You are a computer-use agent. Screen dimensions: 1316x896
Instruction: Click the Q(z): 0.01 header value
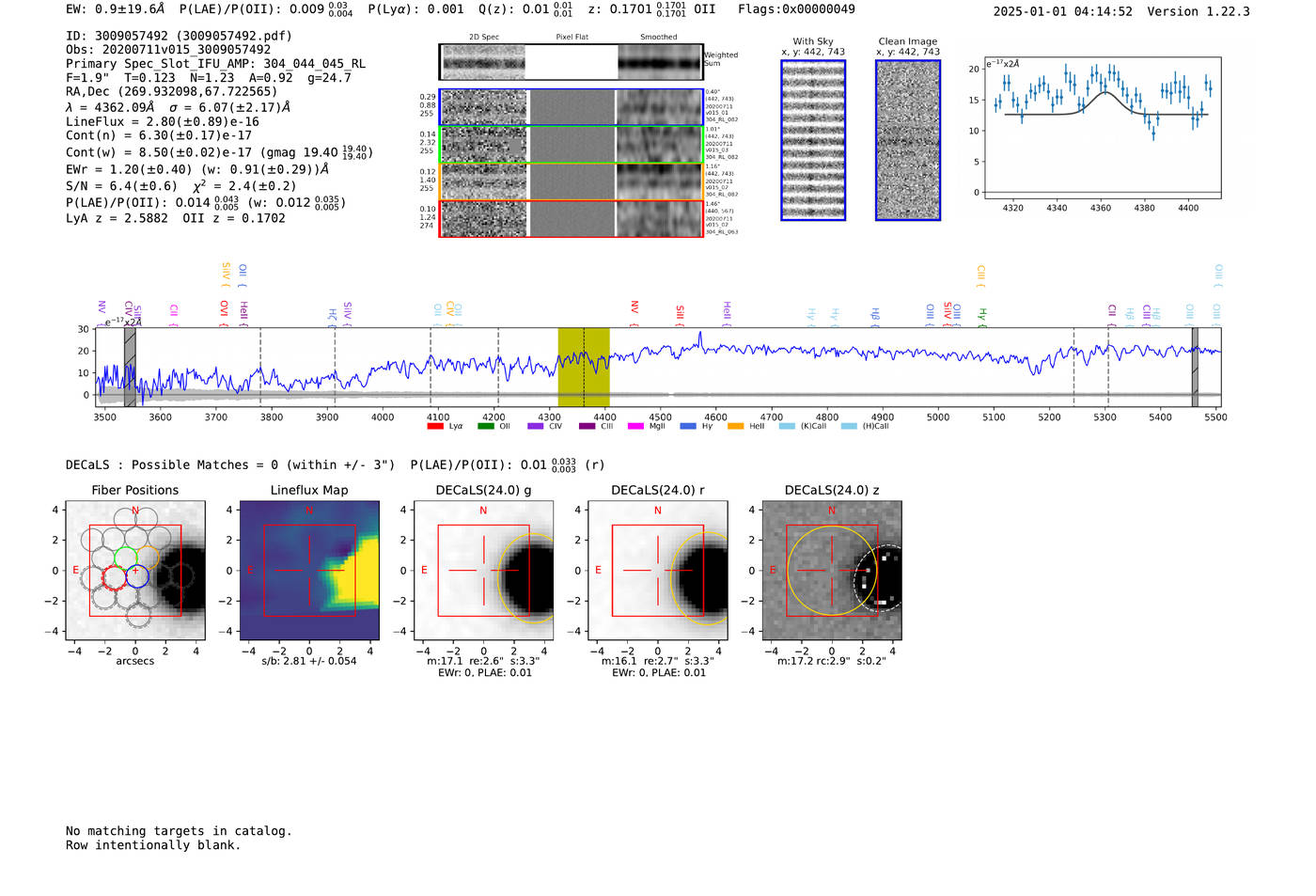[x=525, y=9]
